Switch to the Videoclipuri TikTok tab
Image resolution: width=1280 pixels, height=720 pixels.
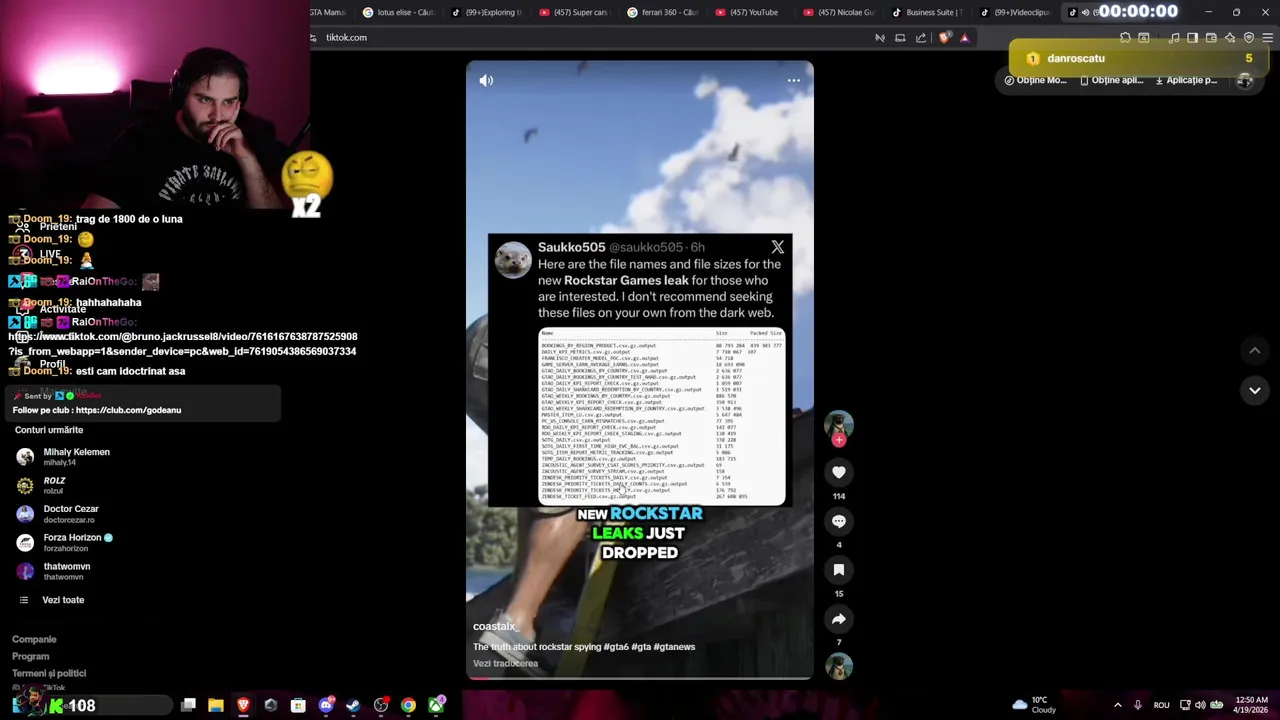(x=1017, y=12)
